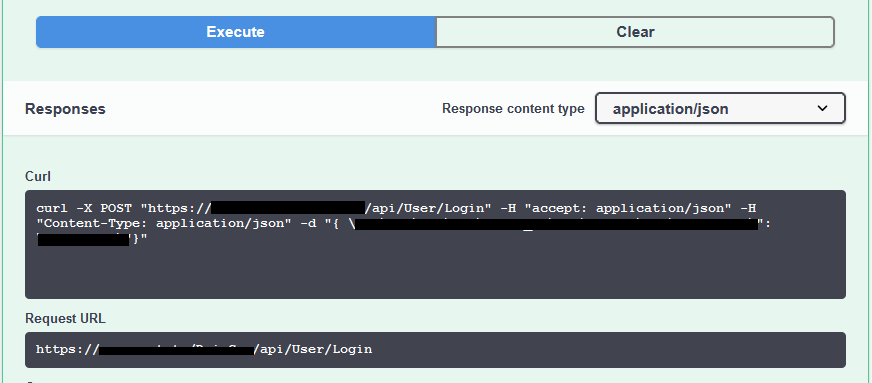Click inside the Curl command code block
This screenshot has width=872, height=383.
(435, 245)
